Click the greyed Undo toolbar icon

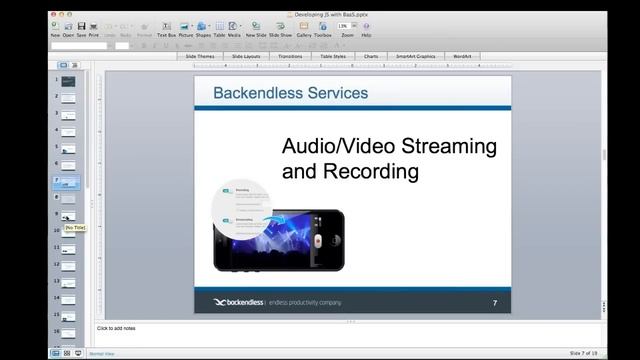109,27
